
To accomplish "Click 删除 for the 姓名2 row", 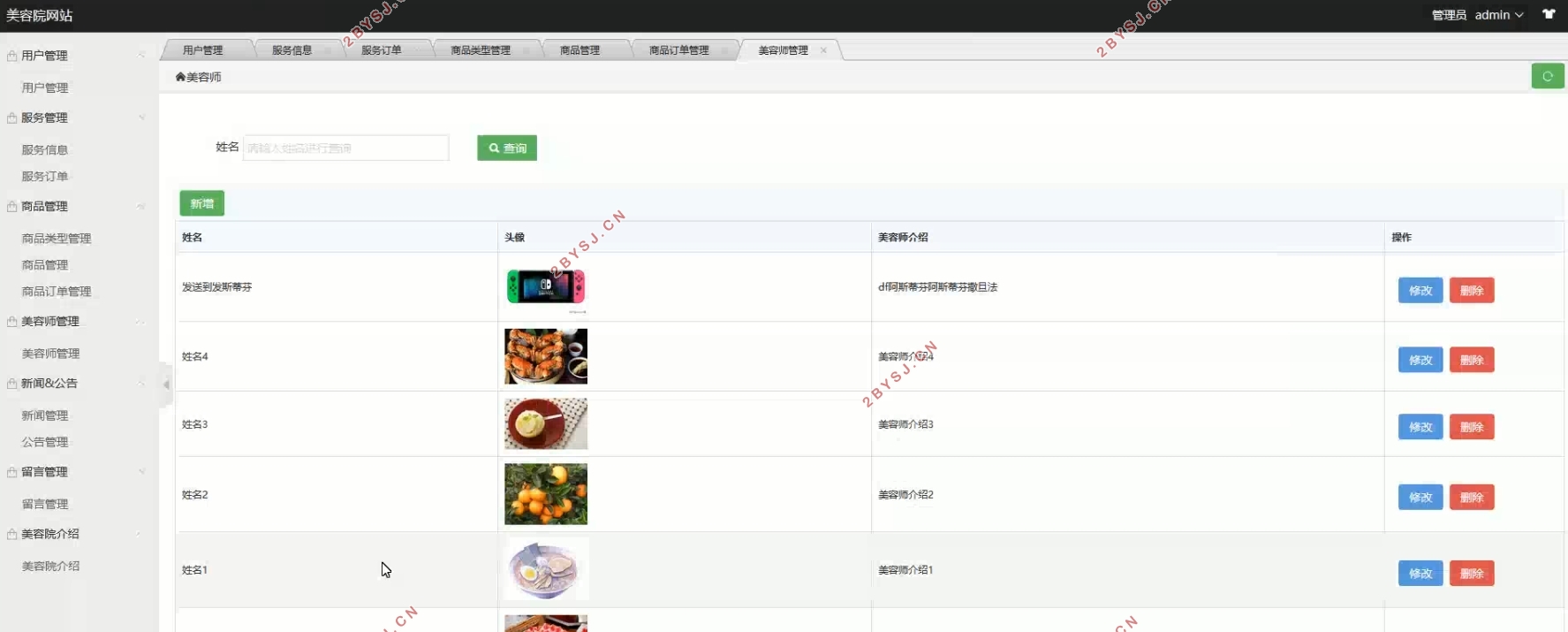I will (x=1472, y=497).
